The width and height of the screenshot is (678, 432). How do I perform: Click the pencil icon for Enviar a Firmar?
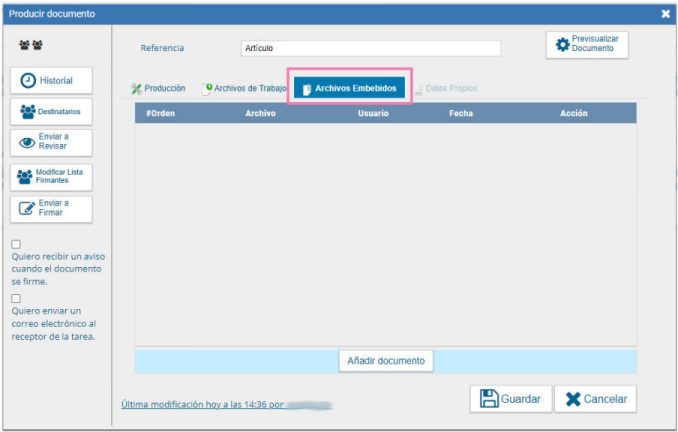27,208
